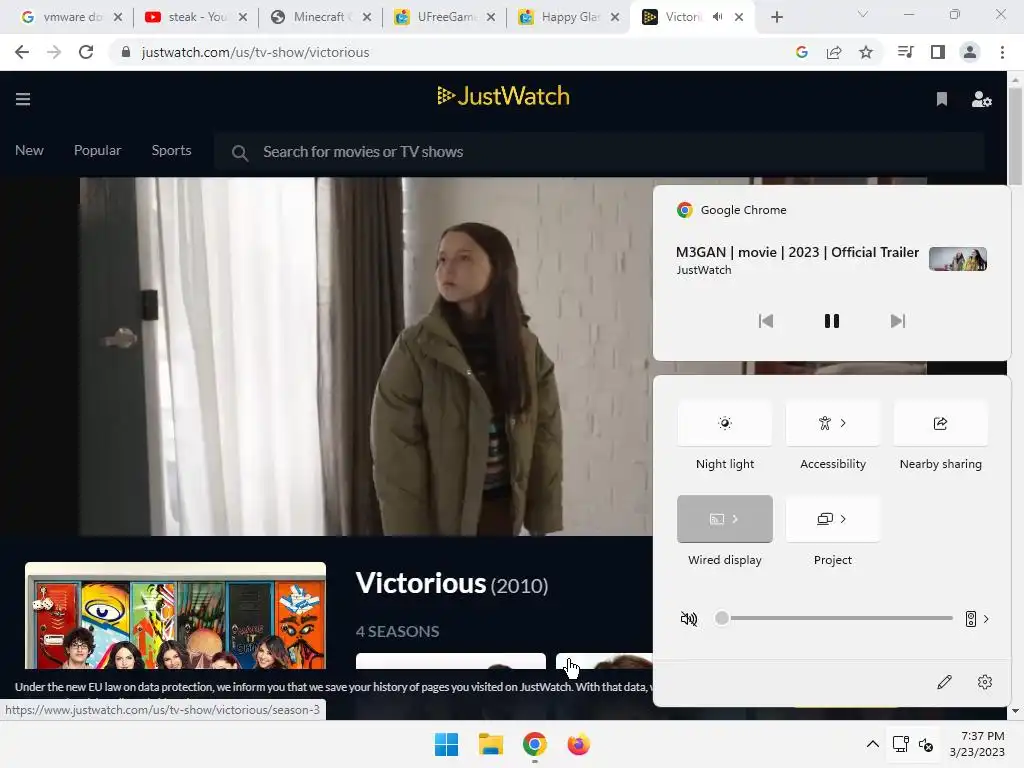Image resolution: width=1024 pixels, height=768 pixels.
Task: Open the clock showing 7:37 PM
Action: click(x=977, y=744)
